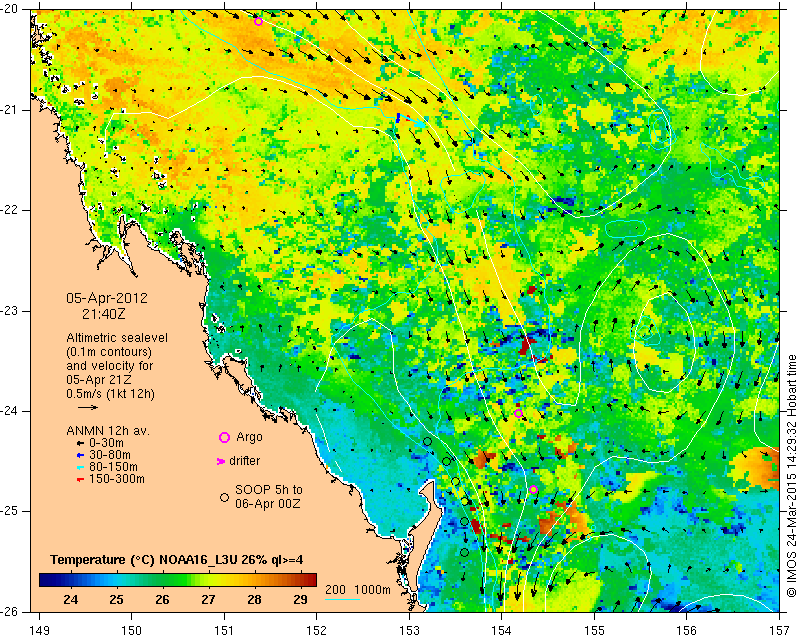800x640 pixels.
Task: Click the '152' longitude axis label
Action: point(316,631)
